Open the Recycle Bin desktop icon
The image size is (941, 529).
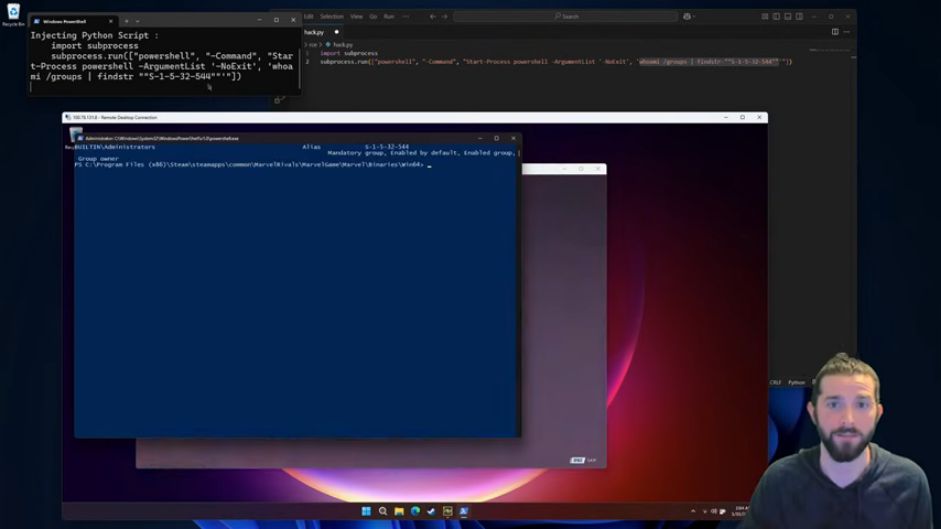[x=13, y=13]
